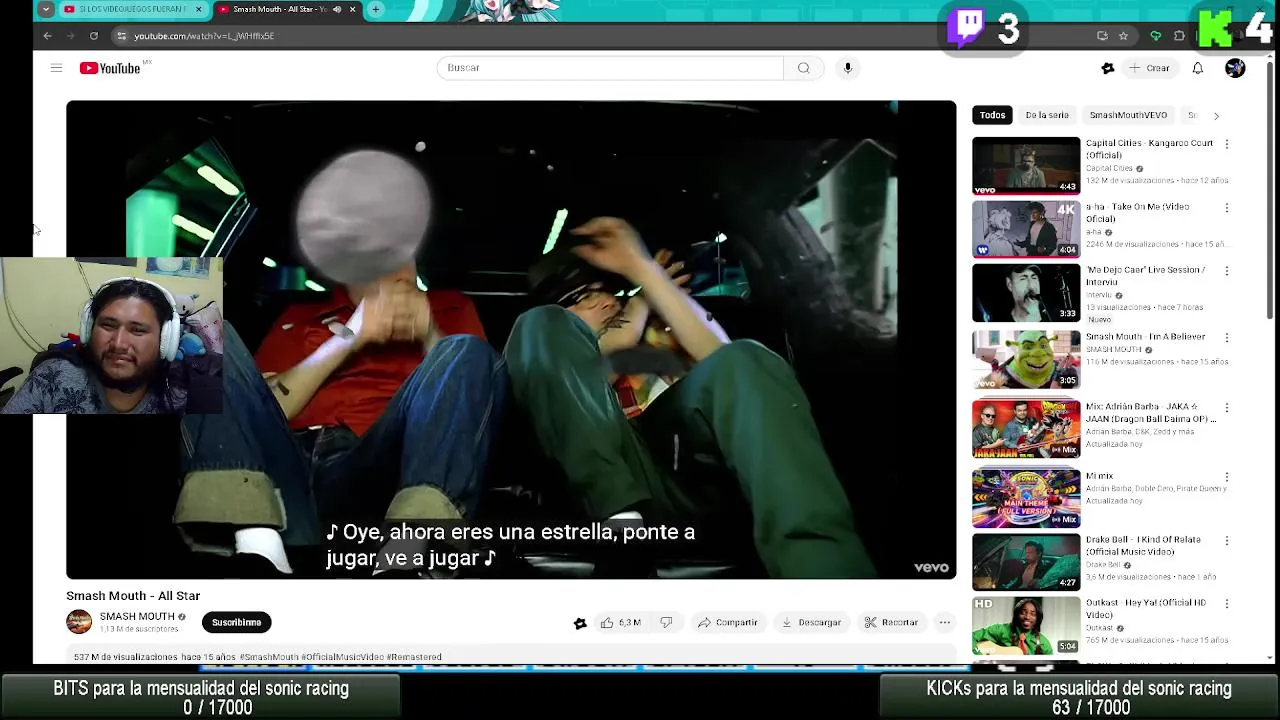This screenshot has height=720, width=1280.
Task: Open the browser tab search dropdown
Action: [46, 9]
